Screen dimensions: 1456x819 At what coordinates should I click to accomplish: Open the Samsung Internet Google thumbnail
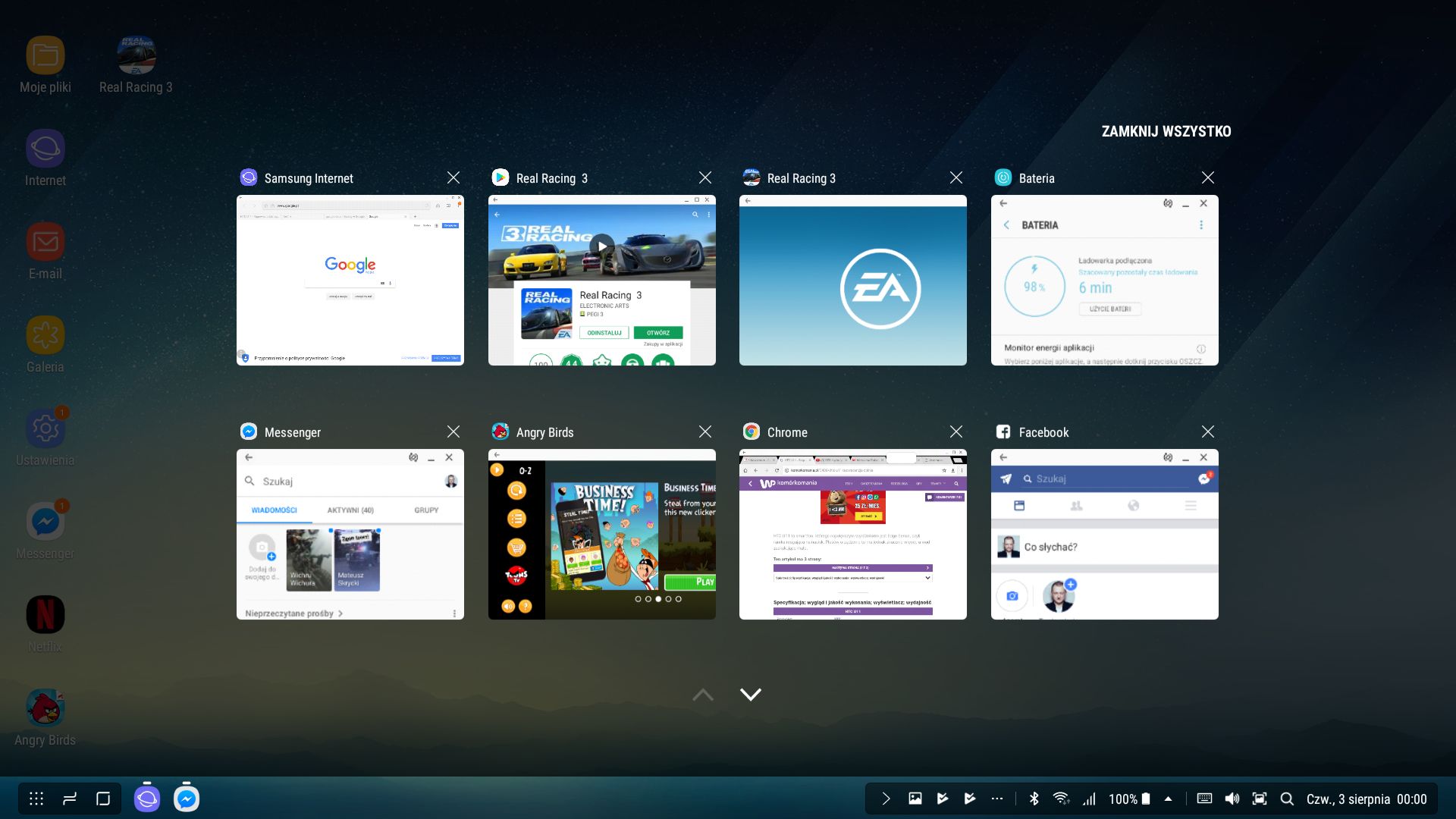click(x=350, y=281)
